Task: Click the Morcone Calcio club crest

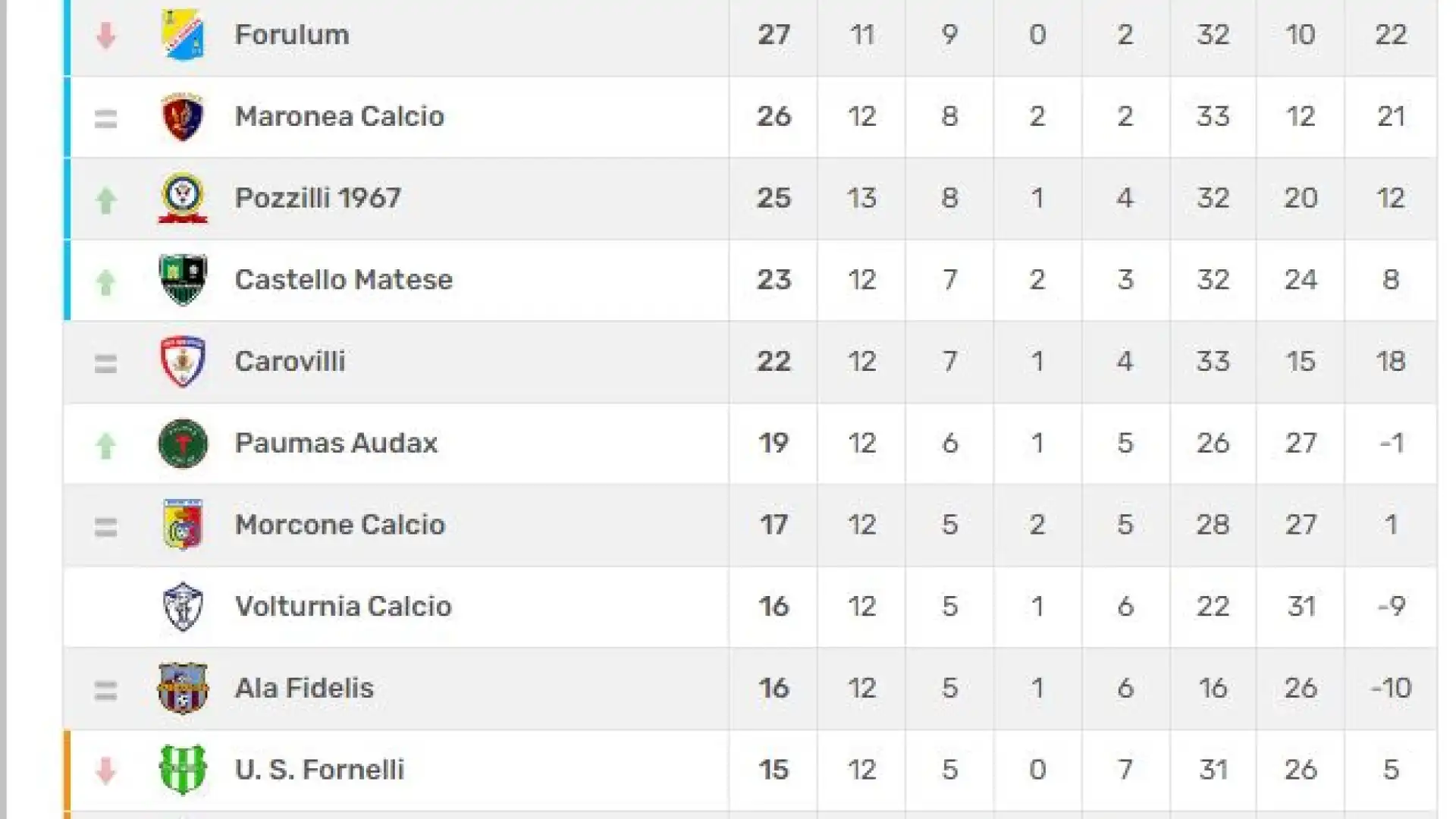Action: 183,525
